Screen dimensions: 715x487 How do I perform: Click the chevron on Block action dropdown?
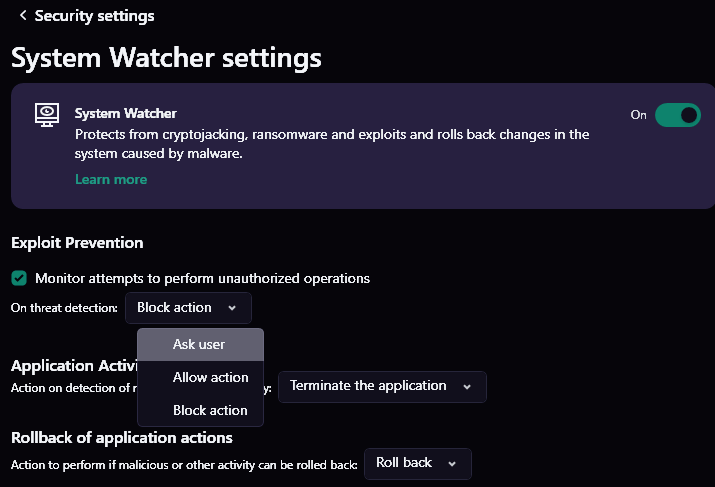232,308
